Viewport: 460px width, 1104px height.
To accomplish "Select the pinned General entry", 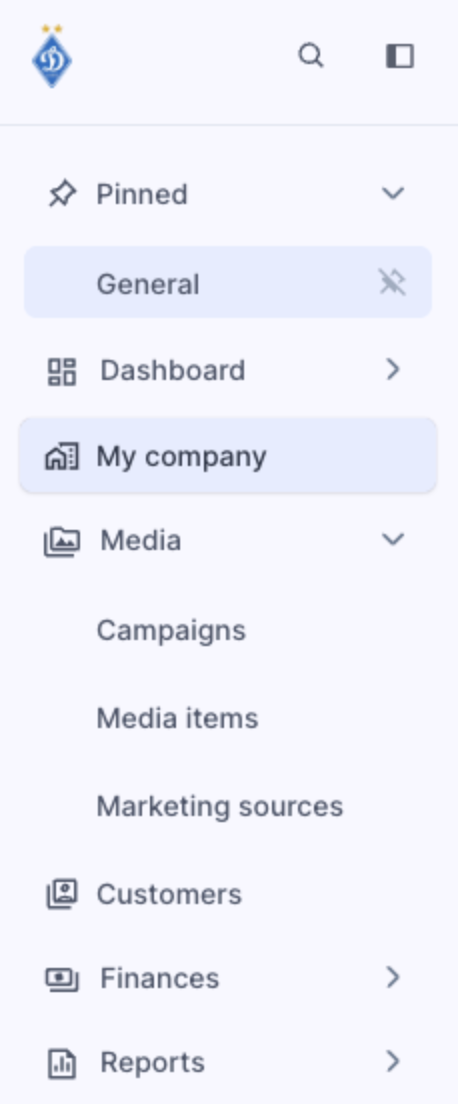I will pos(228,282).
